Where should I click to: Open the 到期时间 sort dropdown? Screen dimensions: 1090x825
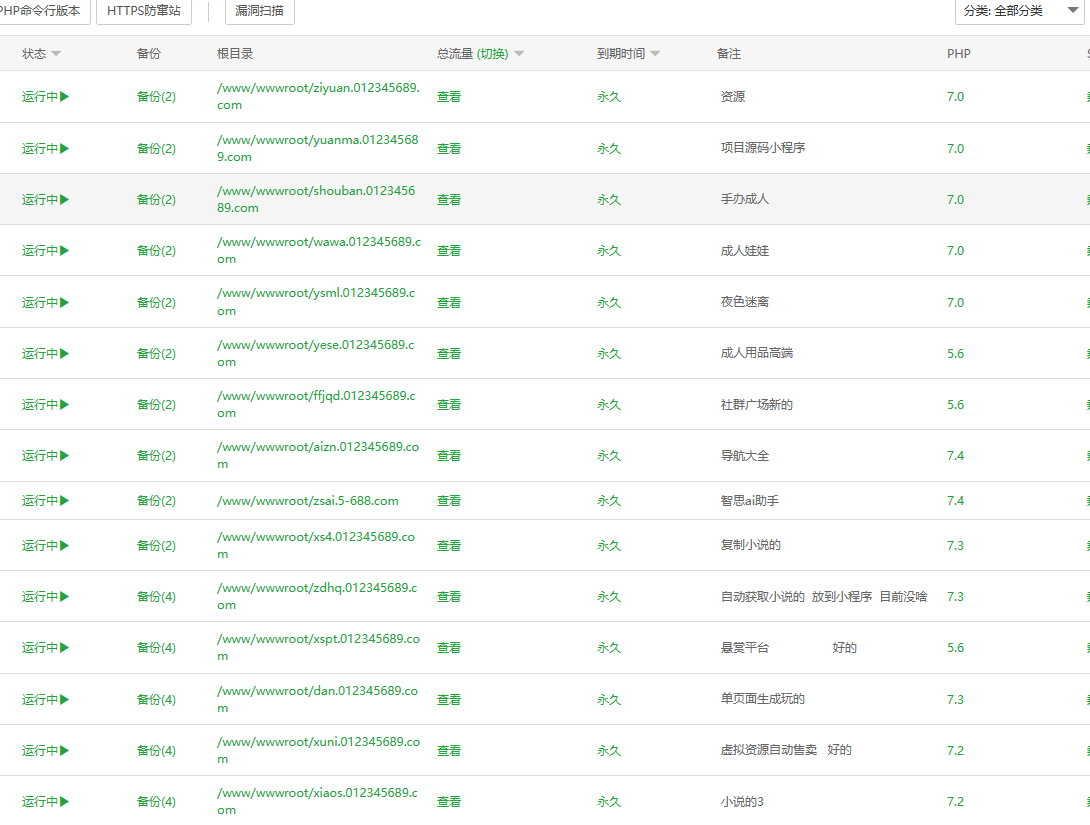coord(655,53)
